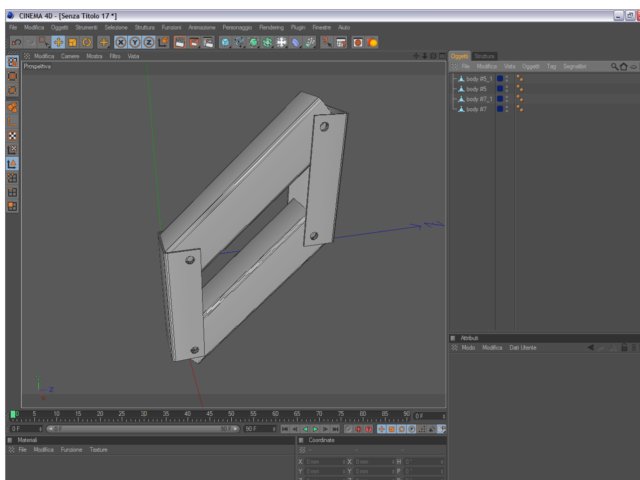Open Funzione menu in Material panel

(71, 450)
